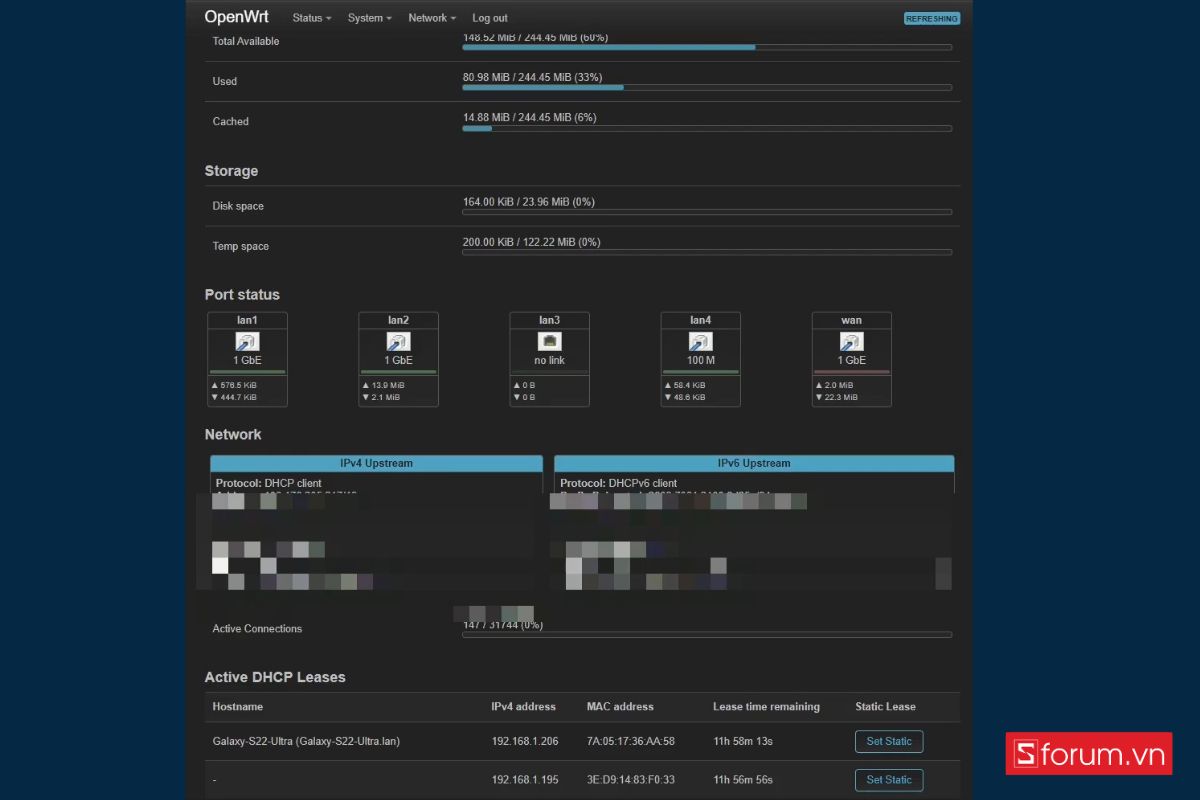1200x800 pixels.
Task: Click the Used memory progress bar
Action: [707, 87]
